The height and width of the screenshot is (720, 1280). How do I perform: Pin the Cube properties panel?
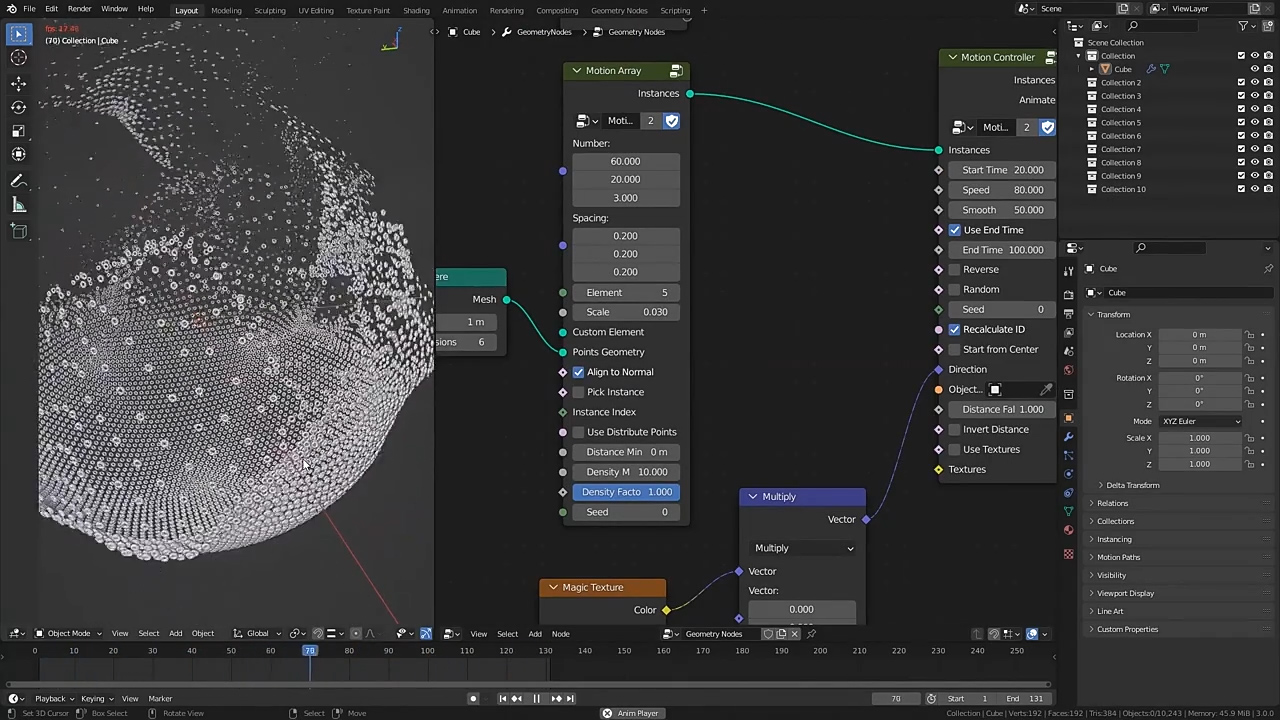coord(1268,269)
